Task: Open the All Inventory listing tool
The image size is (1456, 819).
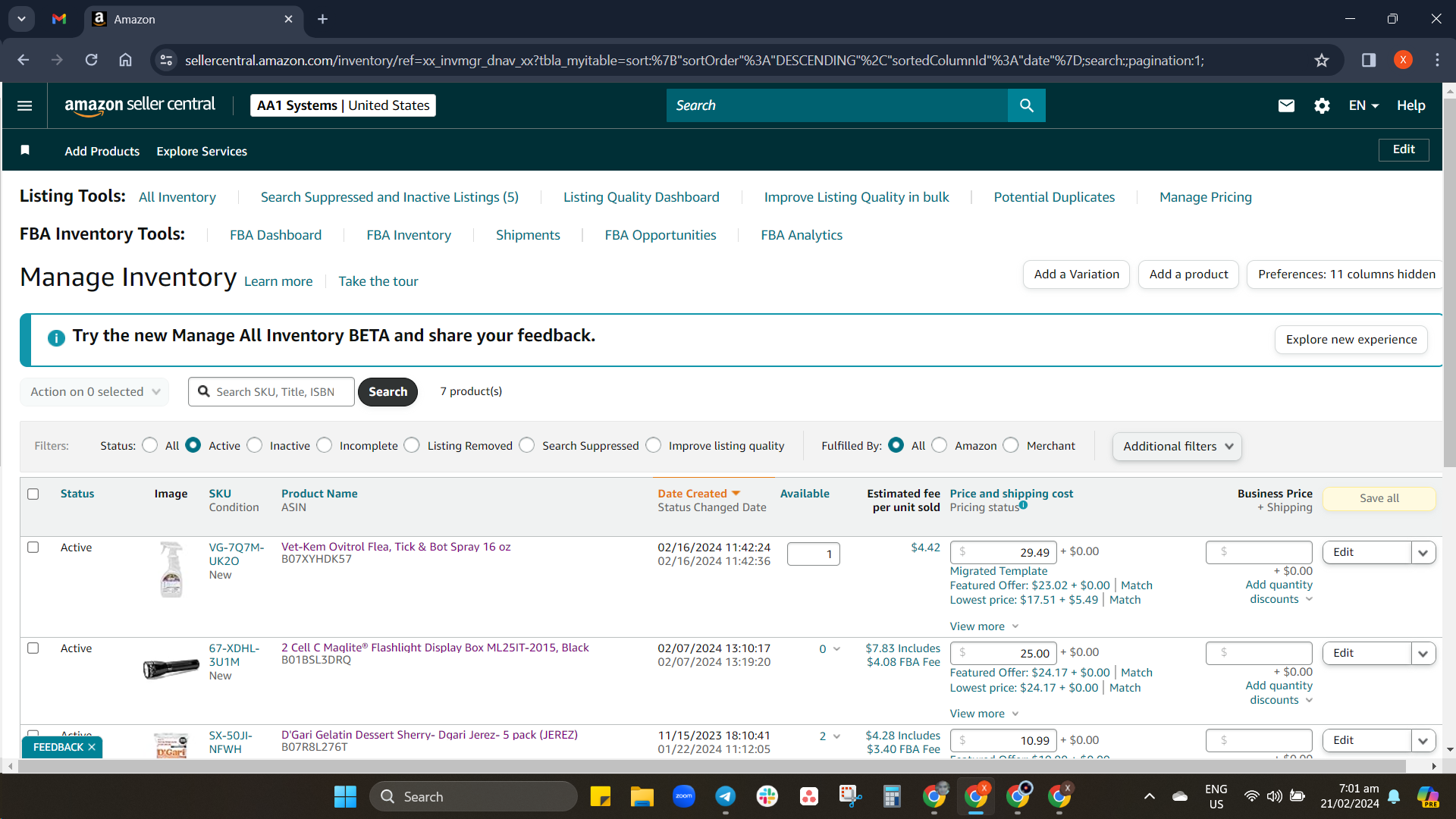Action: 177,197
